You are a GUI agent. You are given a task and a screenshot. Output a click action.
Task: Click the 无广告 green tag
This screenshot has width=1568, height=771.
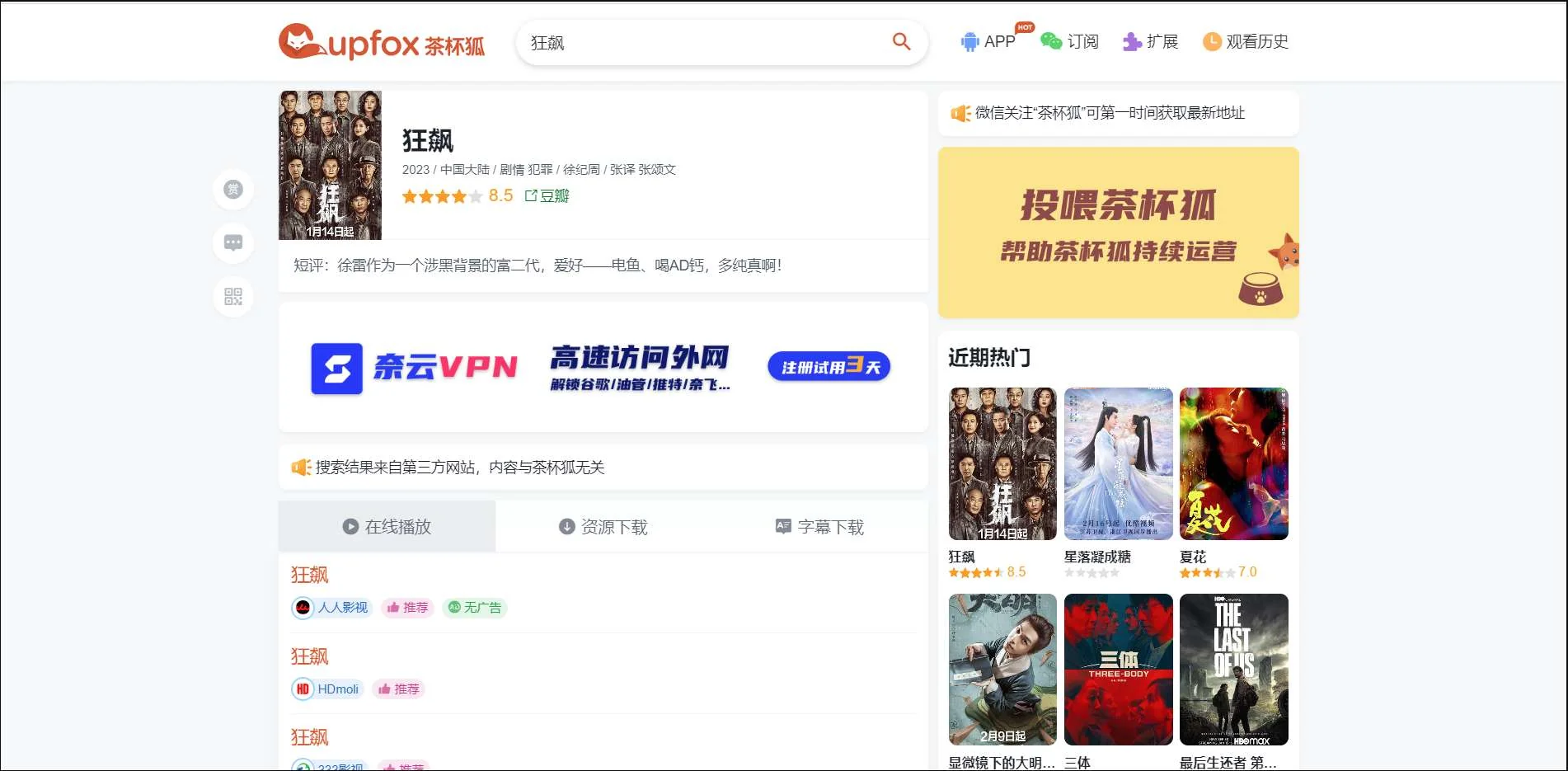[475, 608]
